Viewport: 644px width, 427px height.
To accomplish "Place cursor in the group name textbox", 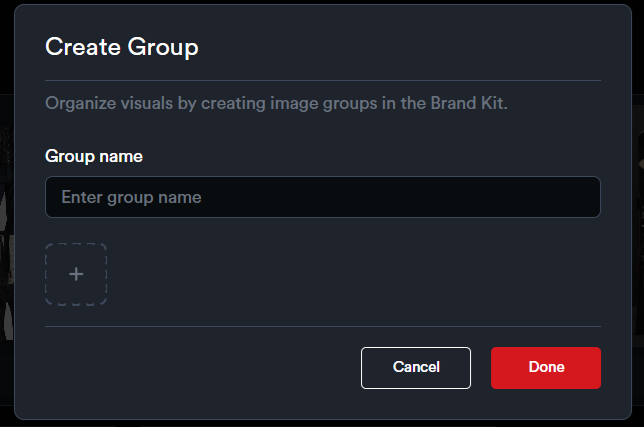I will pyautogui.click(x=322, y=197).
